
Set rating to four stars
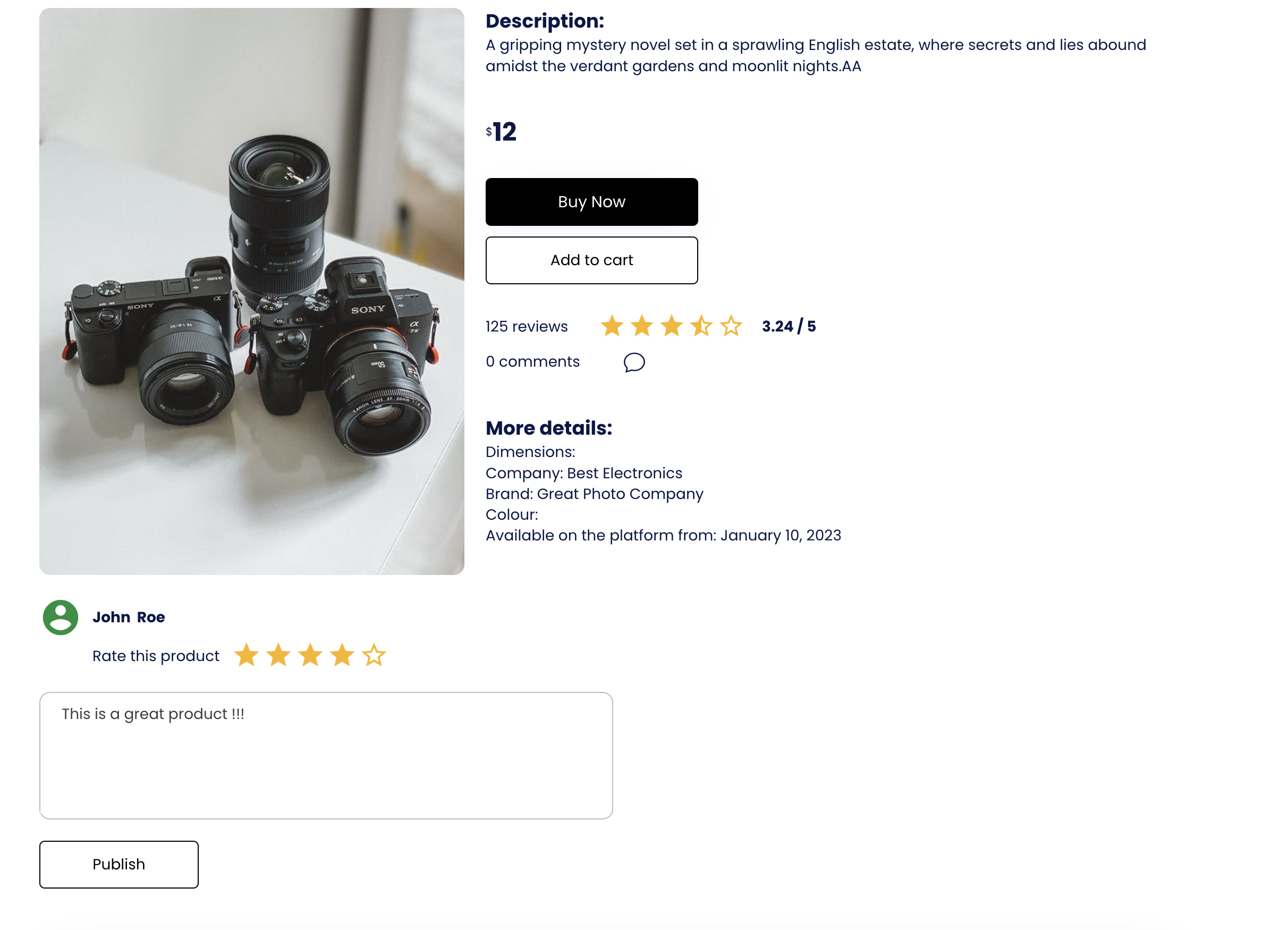coord(342,655)
